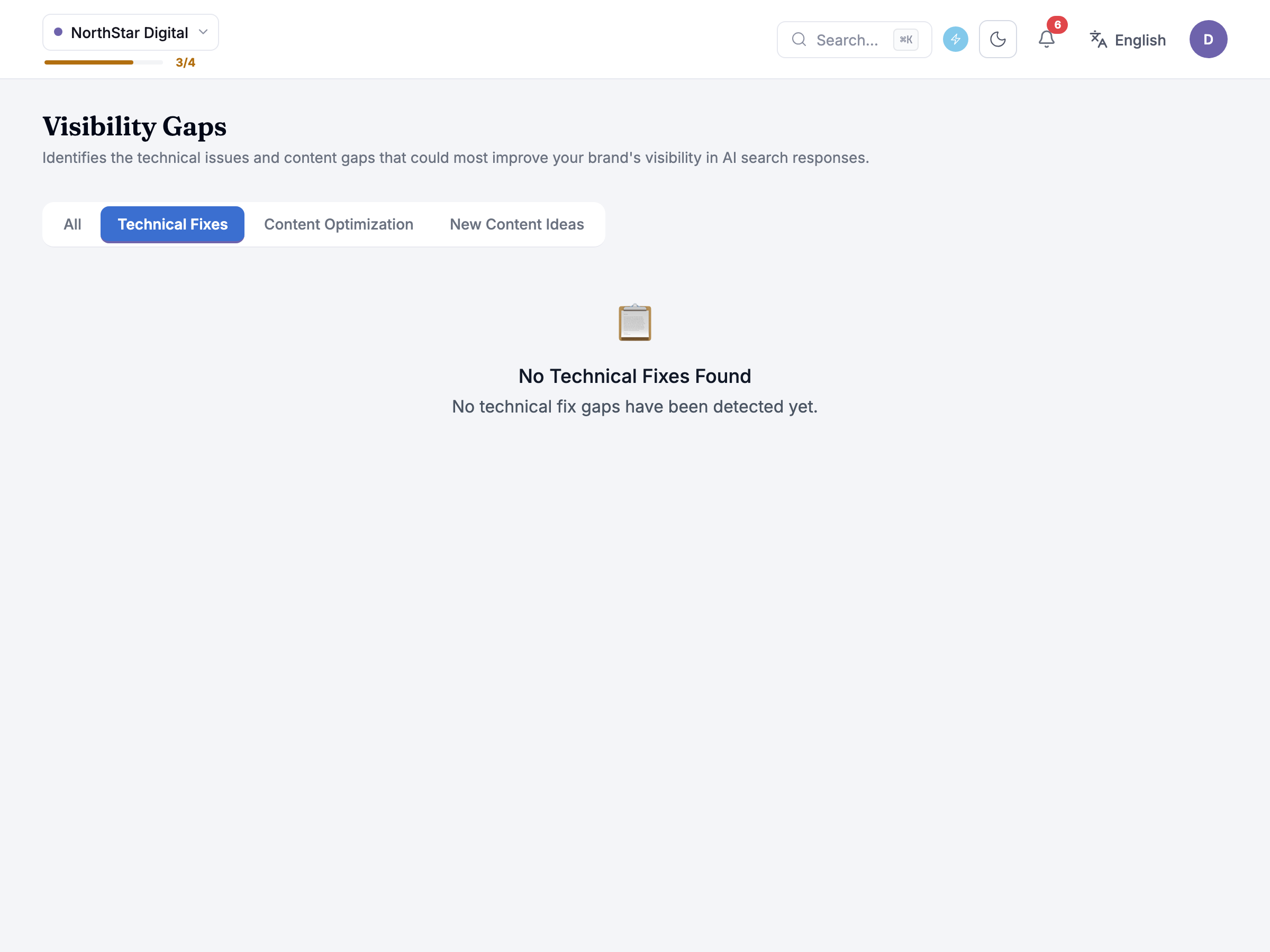Image resolution: width=1270 pixels, height=952 pixels.
Task: Click the ⌘K shortcut badge
Action: pos(905,40)
